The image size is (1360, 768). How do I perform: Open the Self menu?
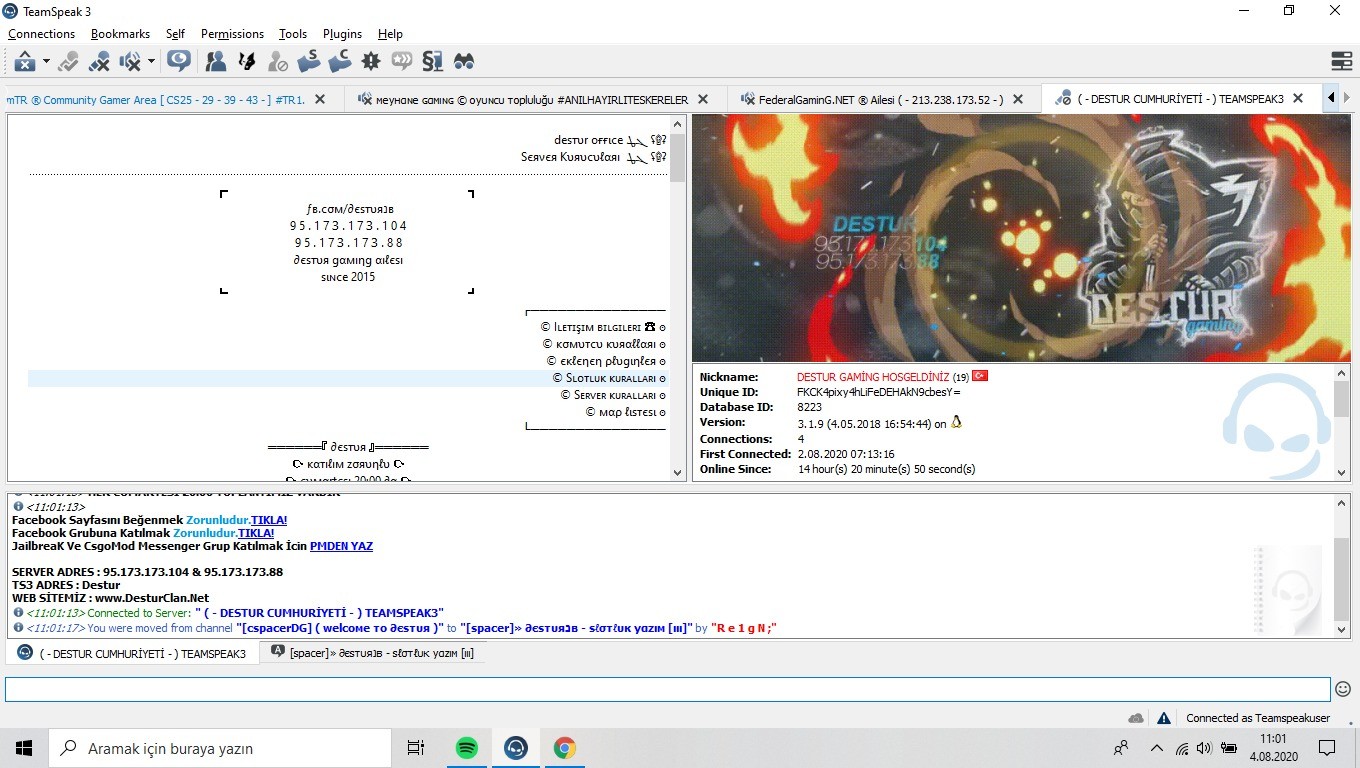[175, 34]
